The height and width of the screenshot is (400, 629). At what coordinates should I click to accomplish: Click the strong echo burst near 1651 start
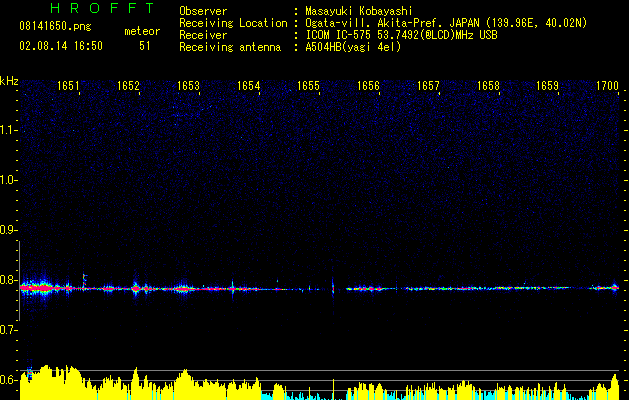38,287
